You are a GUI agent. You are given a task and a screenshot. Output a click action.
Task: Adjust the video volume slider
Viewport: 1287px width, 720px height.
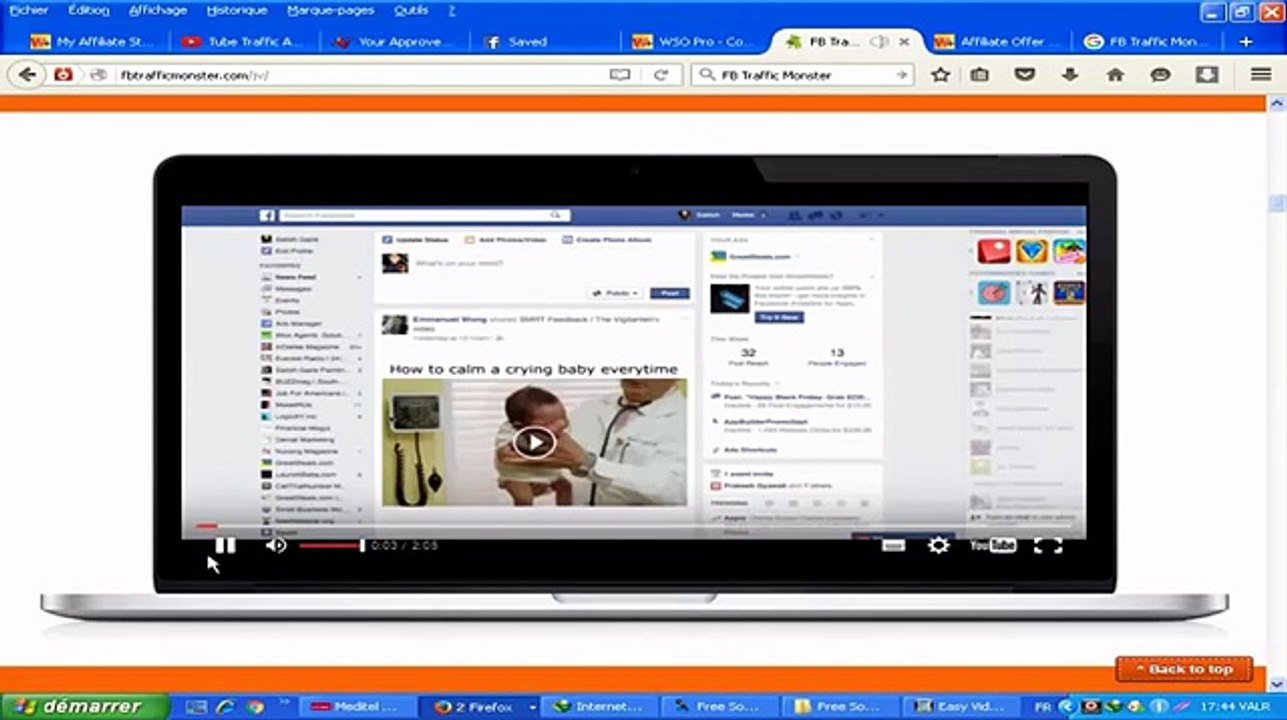point(331,545)
